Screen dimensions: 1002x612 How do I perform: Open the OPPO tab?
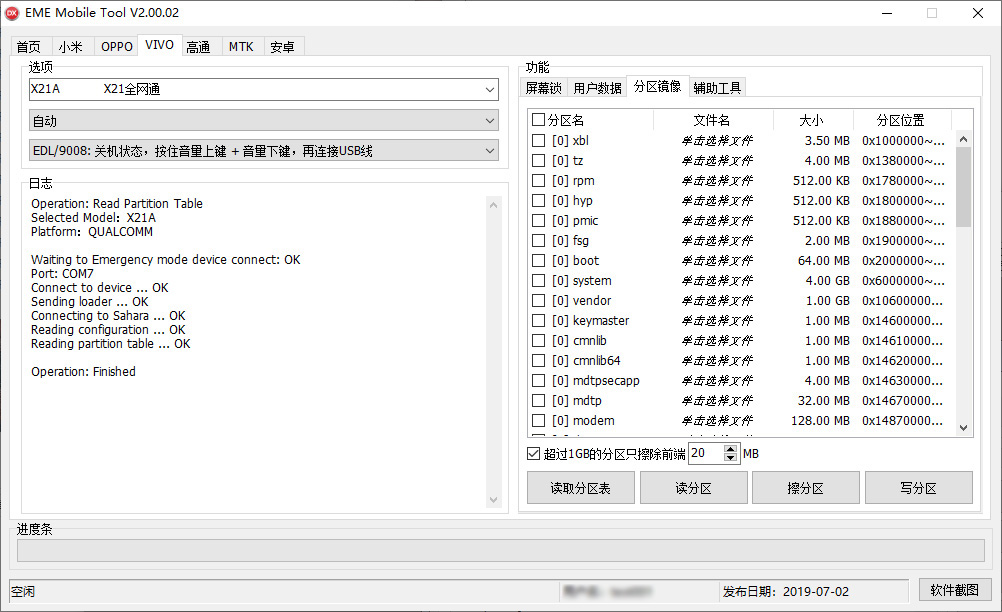pos(116,47)
